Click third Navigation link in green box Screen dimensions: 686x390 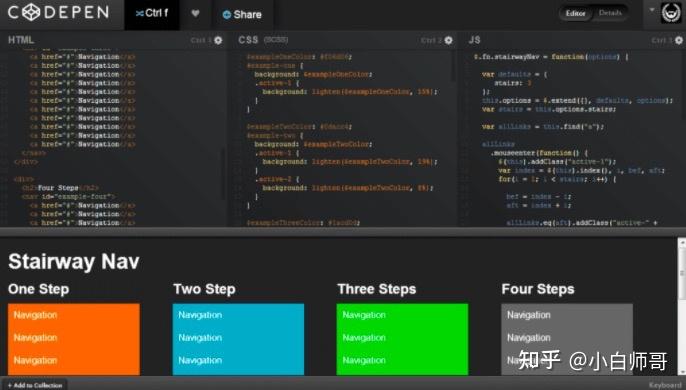tap(364, 360)
